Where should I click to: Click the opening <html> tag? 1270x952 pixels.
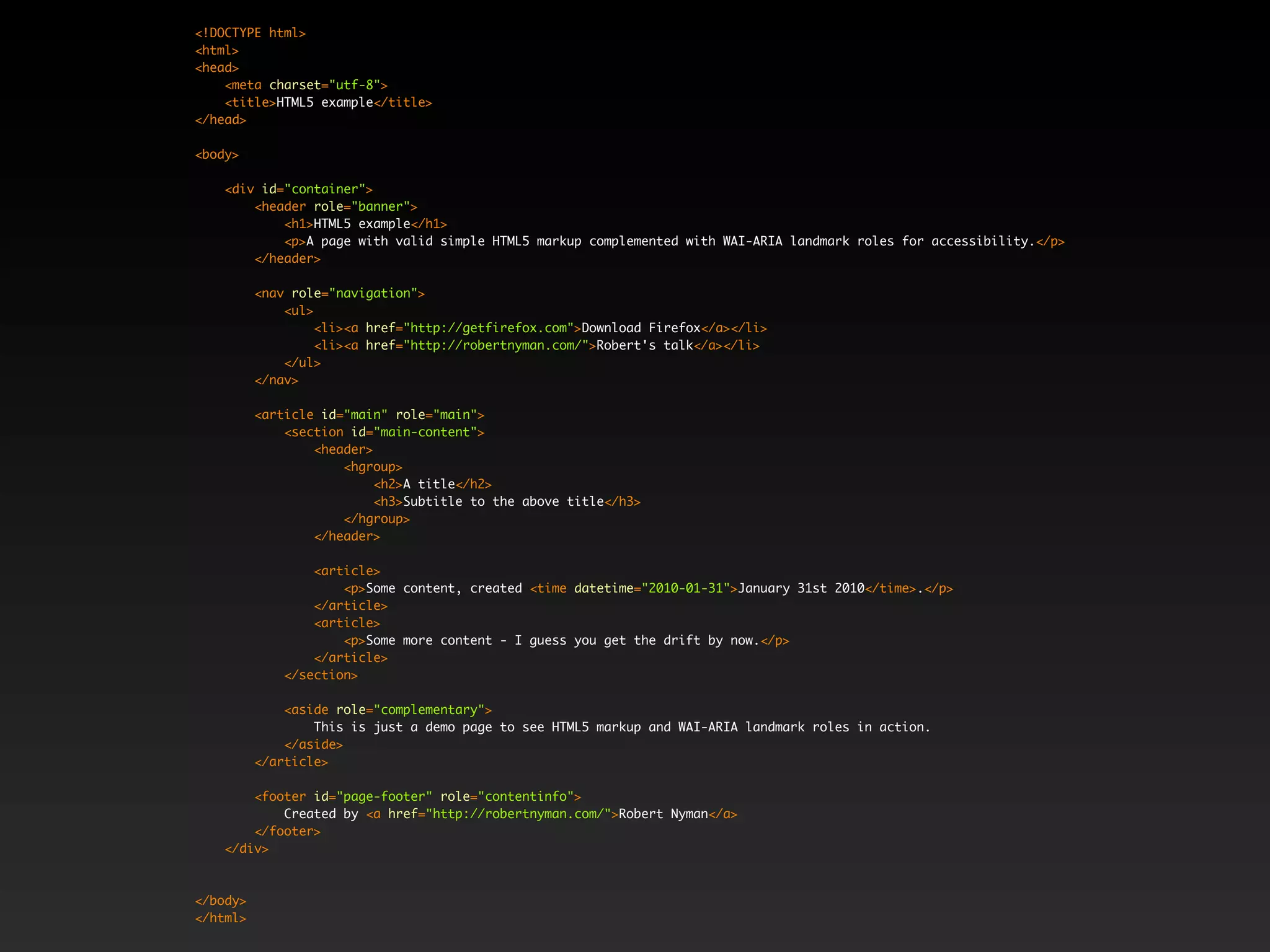point(217,50)
